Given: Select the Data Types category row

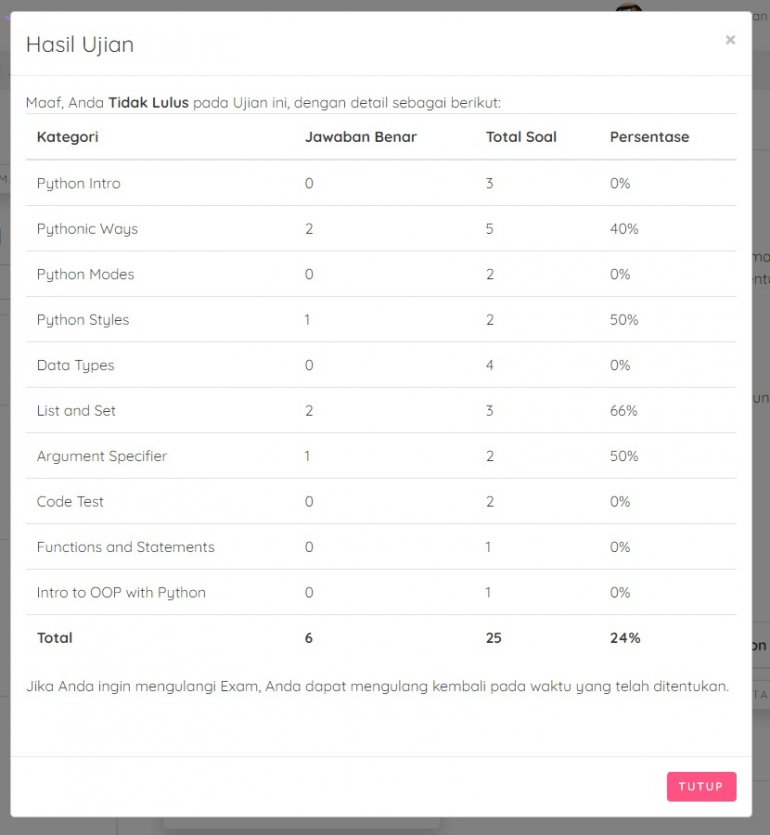Looking at the screenshot, I should coord(75,366).
